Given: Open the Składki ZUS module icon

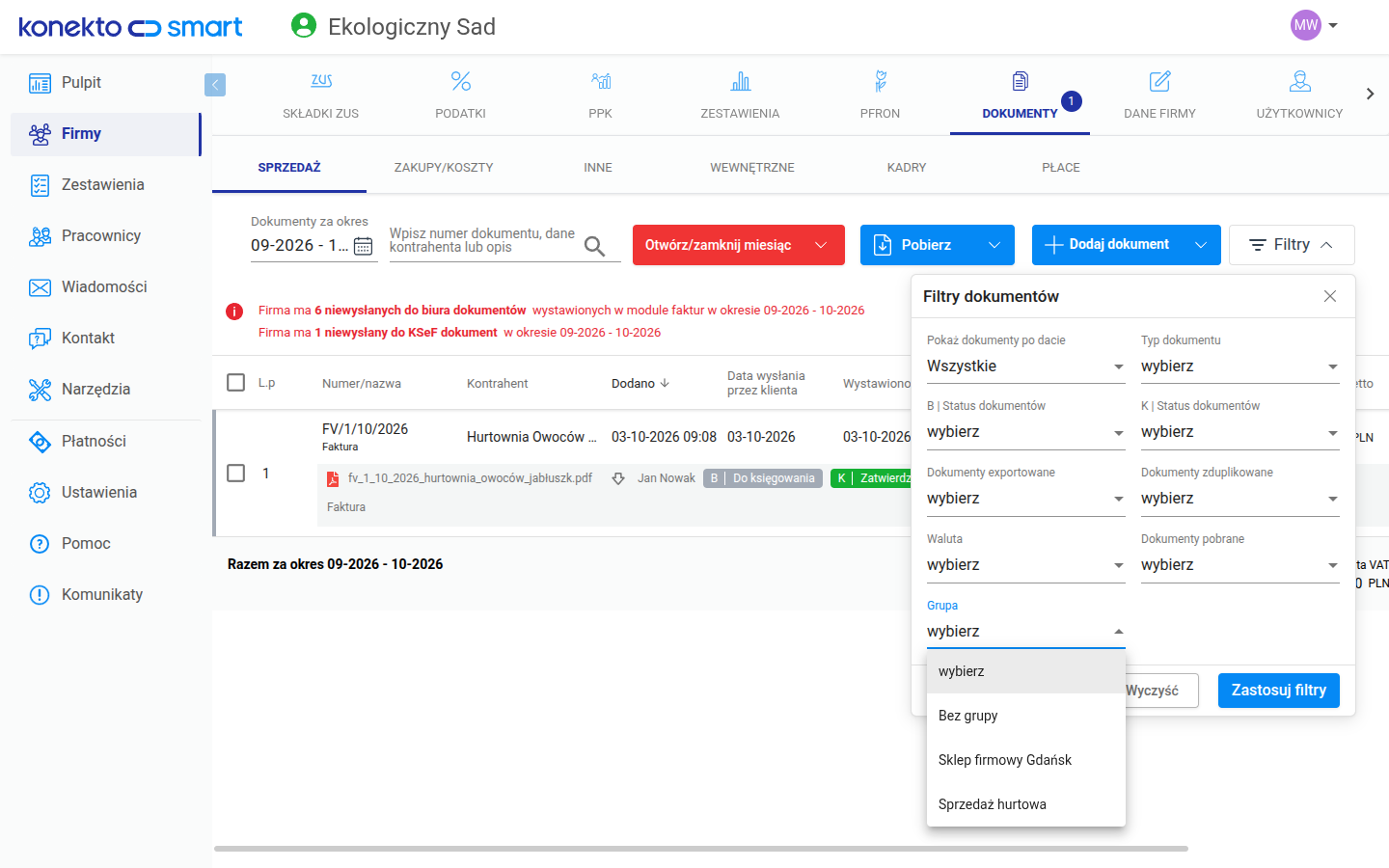Looking at the screenshot, I should 321,81.
